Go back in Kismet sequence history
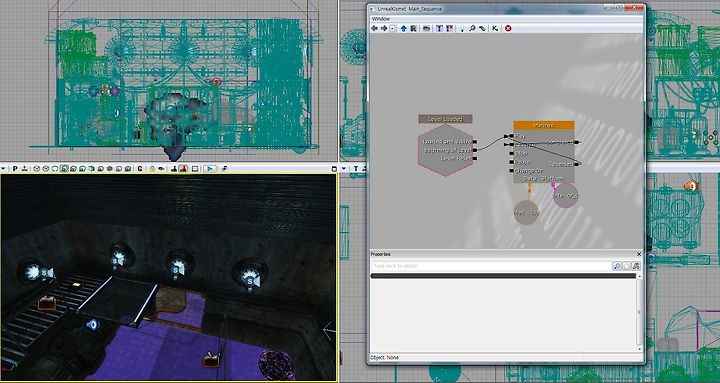Viewport: 720px width, 383px height. point(374,28)
